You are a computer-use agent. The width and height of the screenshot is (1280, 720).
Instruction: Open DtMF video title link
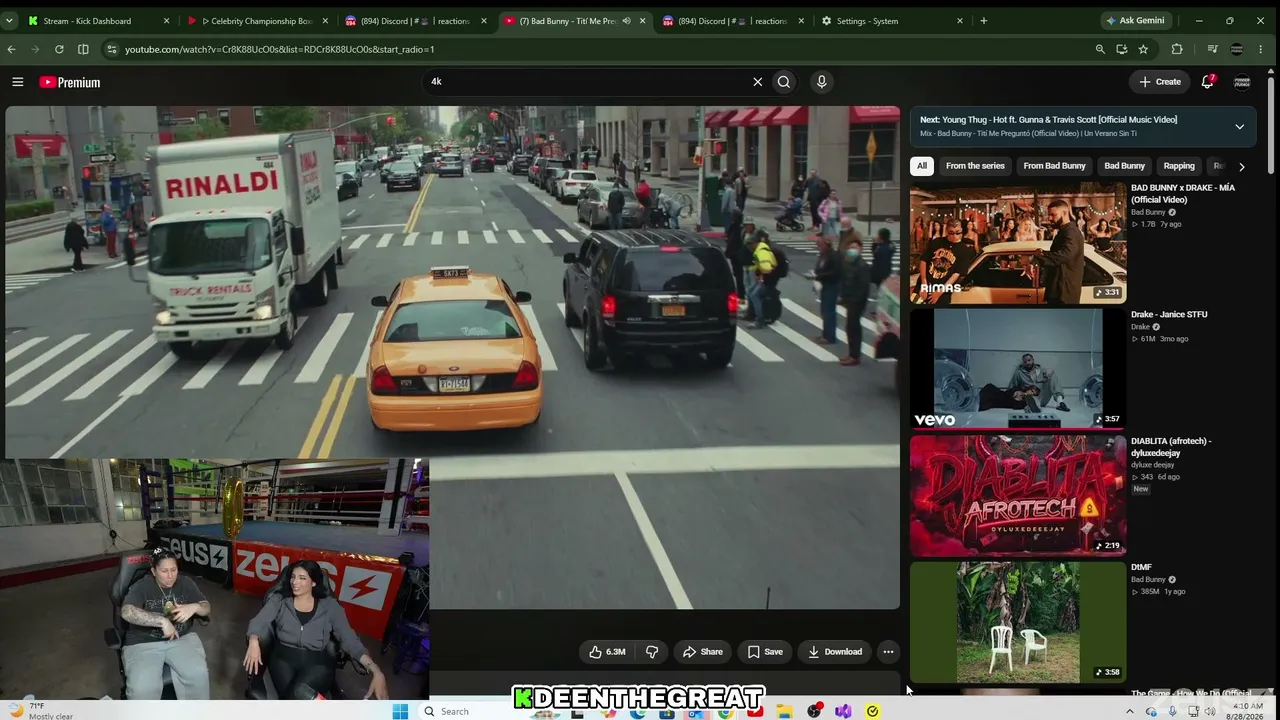point(1141,568)
